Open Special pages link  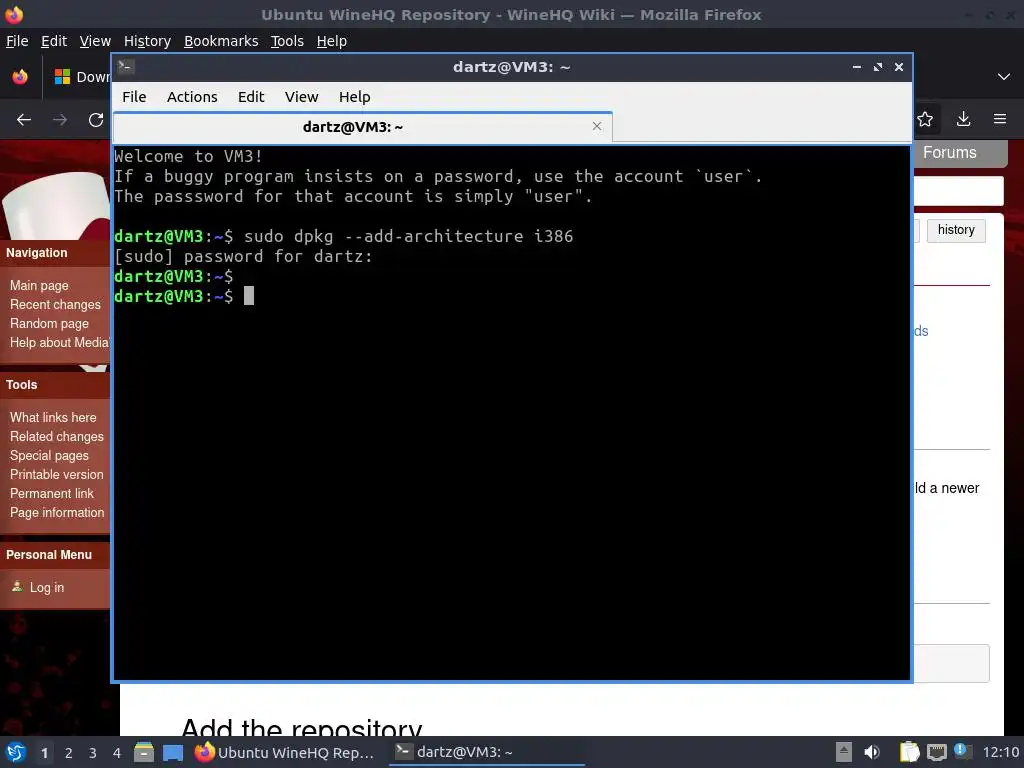(x=49, y=455)
